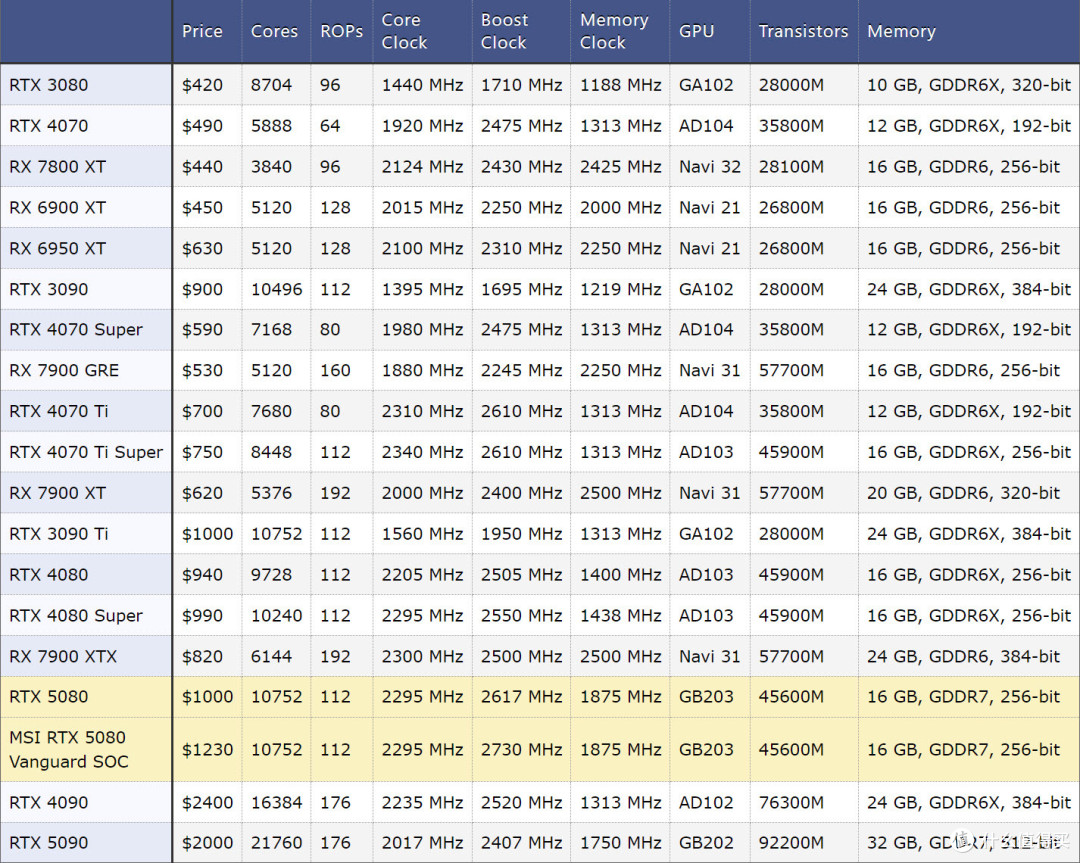Click the $1230 price cell
1080x863 pixels.
(x=207, y=749)
